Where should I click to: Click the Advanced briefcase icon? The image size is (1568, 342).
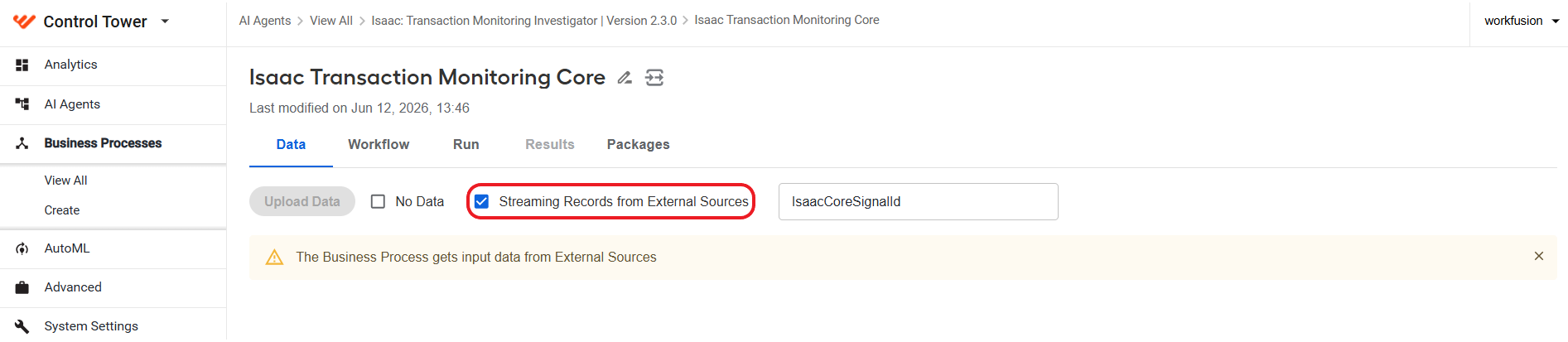22,287
